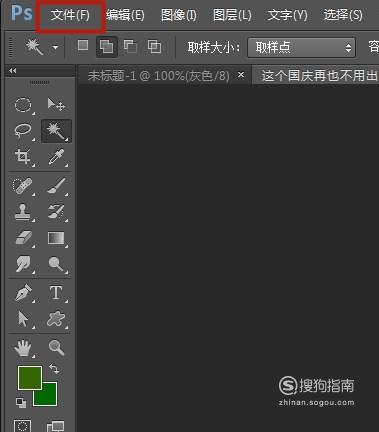Select the Eraser tool
This screenshot has width=379, height=432.
(x=23, y=238)
